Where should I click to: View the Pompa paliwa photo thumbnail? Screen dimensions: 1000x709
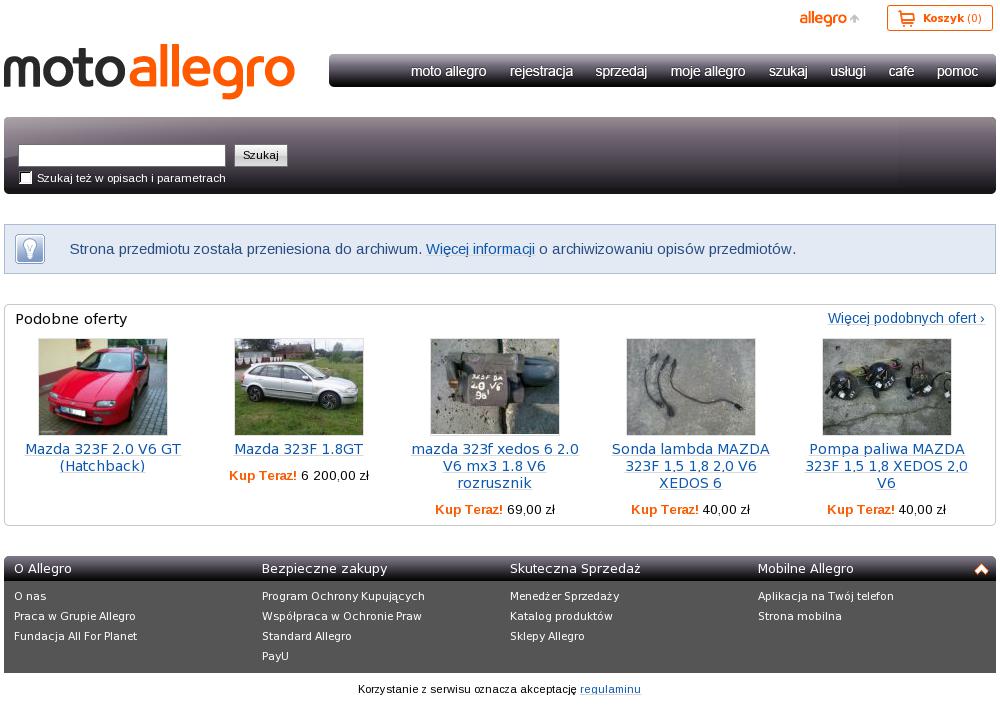[x=886, y=387]
